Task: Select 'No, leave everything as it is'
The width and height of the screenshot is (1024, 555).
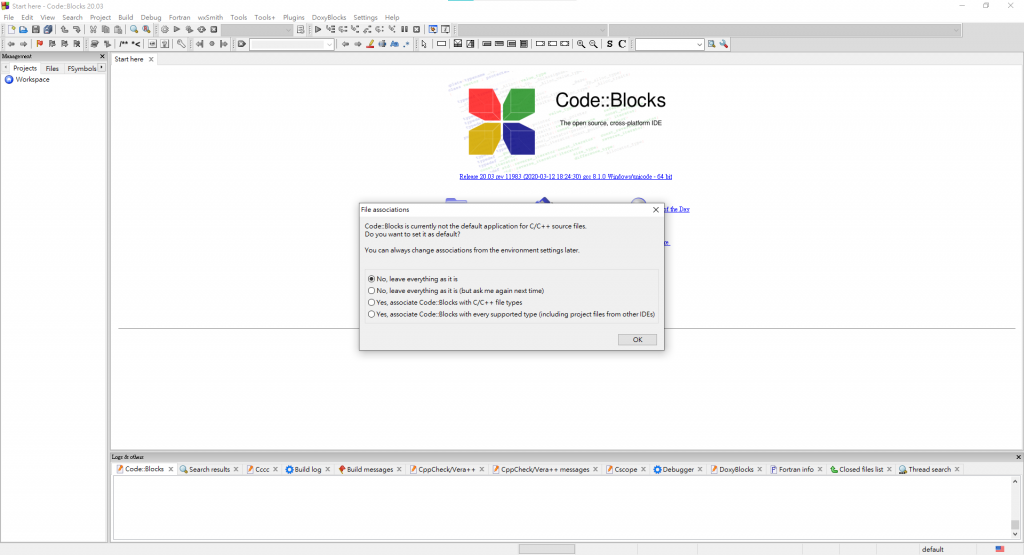Action: point(411,279)
